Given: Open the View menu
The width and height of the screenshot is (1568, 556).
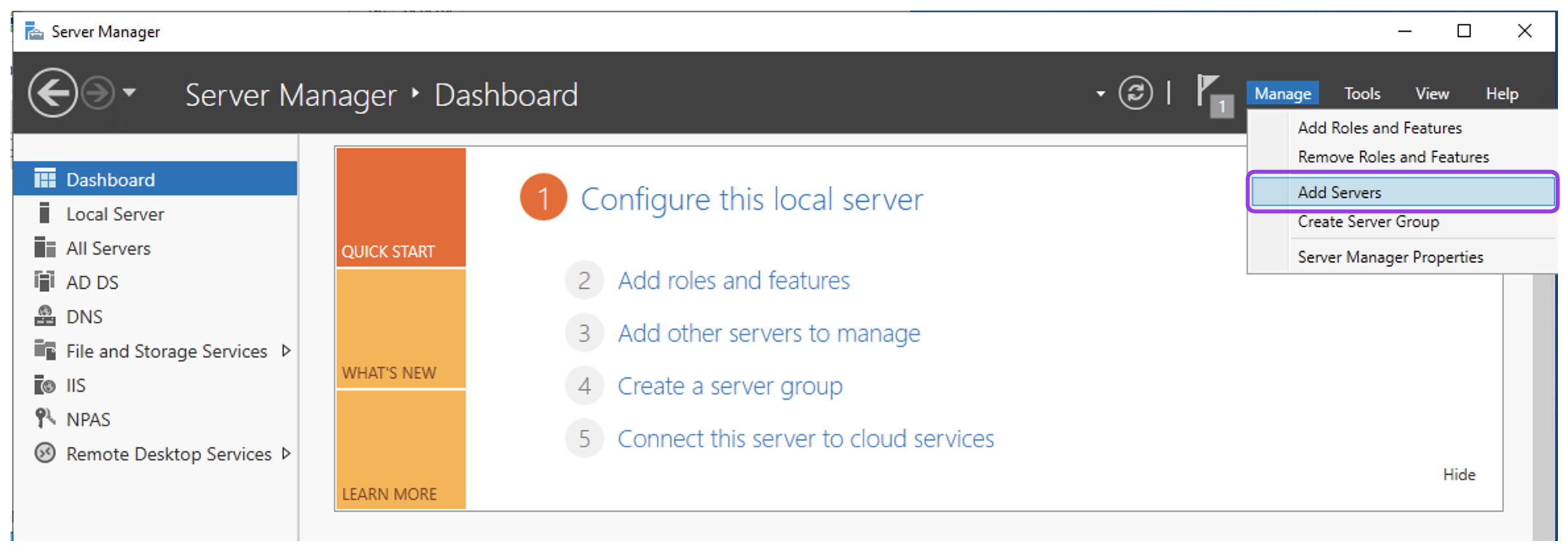Looking at the screenshot, I should 1432,94.
